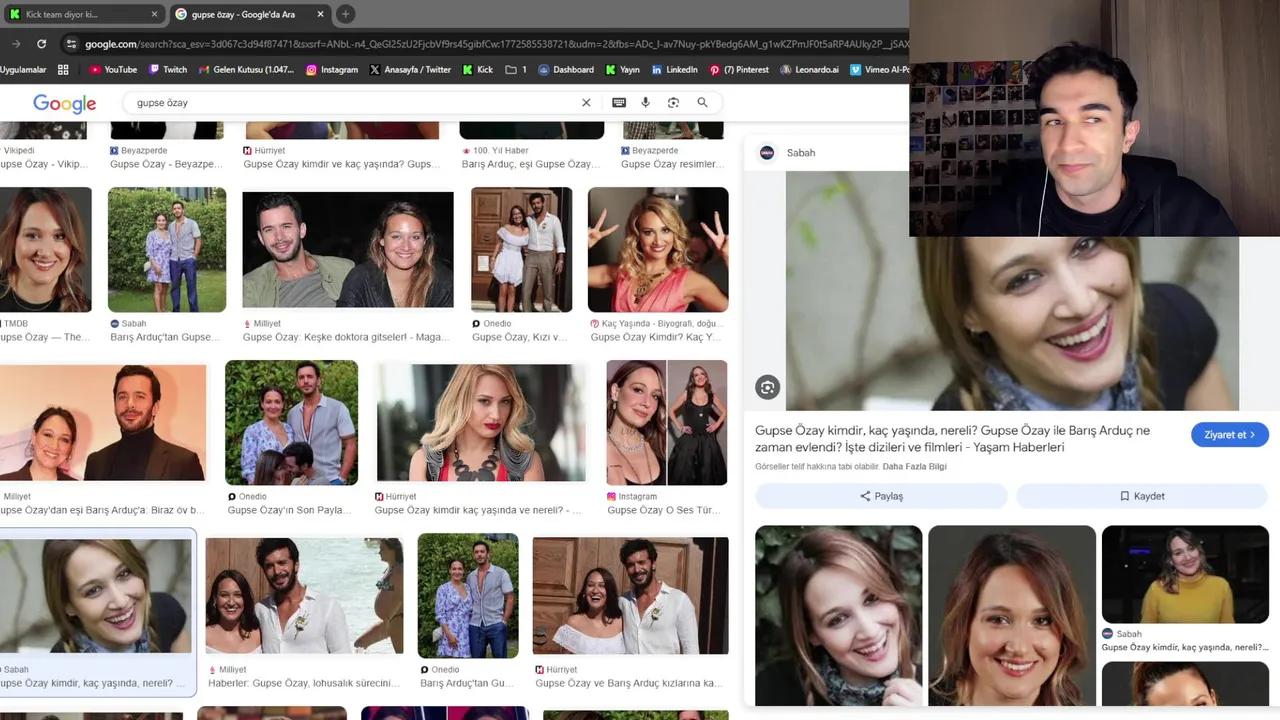Click 'Gupse Özay kimdir, kaç yaşında, nereli?' related caption
This screenshot has height=720, width=1280.
coord(1185,648)
